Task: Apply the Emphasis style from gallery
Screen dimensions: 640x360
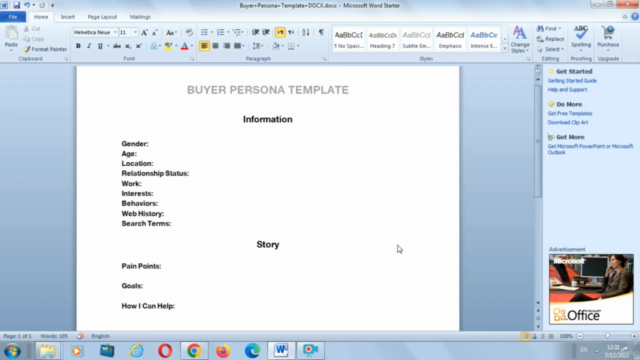Action: pos(450,40)
